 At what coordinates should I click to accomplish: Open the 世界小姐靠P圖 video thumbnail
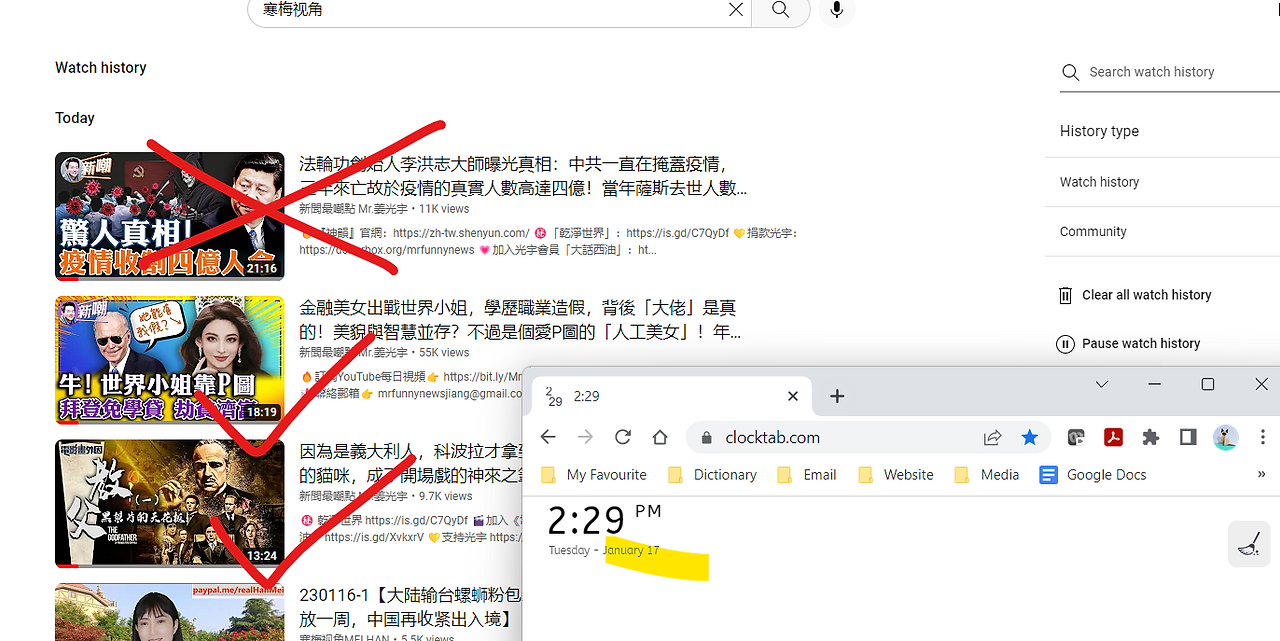click(170, 360)
